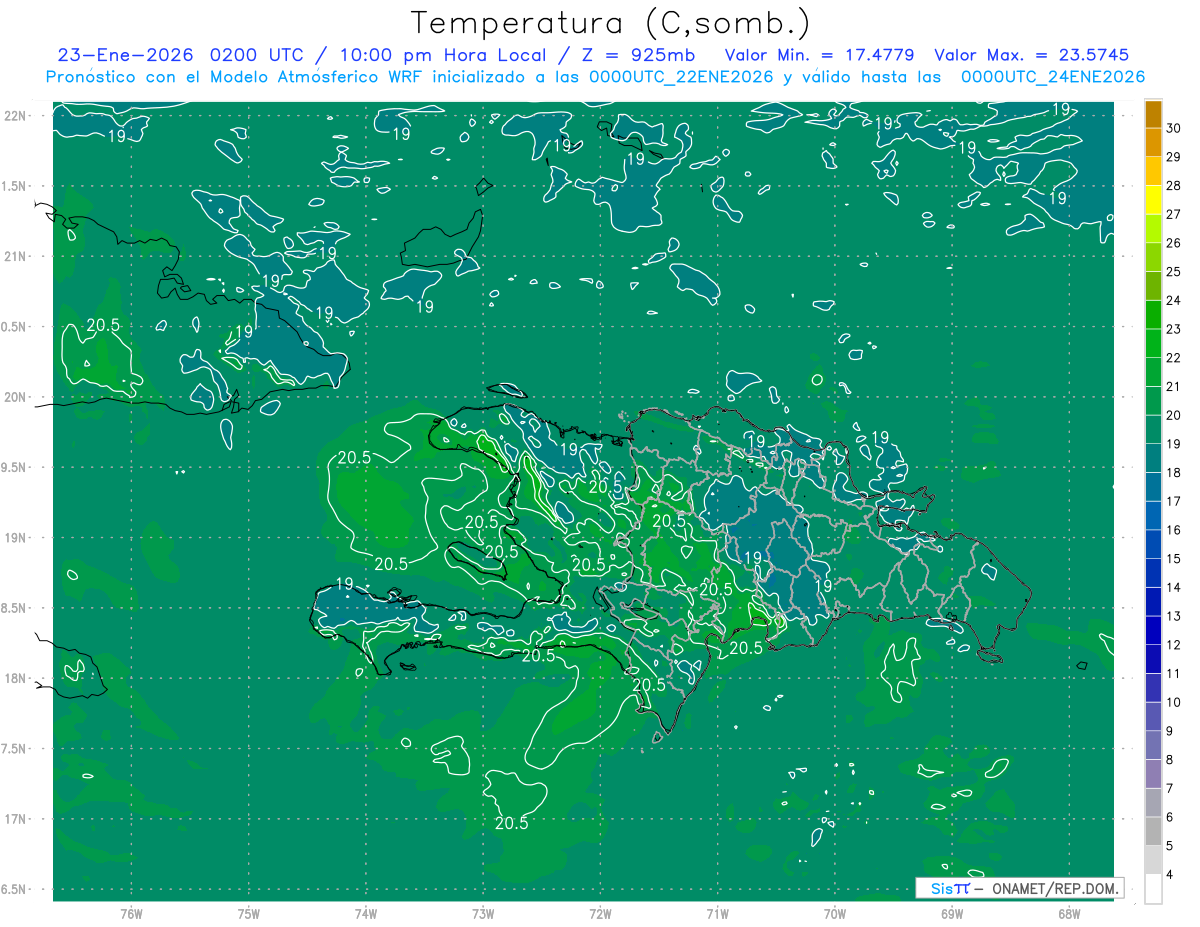Pick the orange swatch between 29 and 30

coord(1153,142)
